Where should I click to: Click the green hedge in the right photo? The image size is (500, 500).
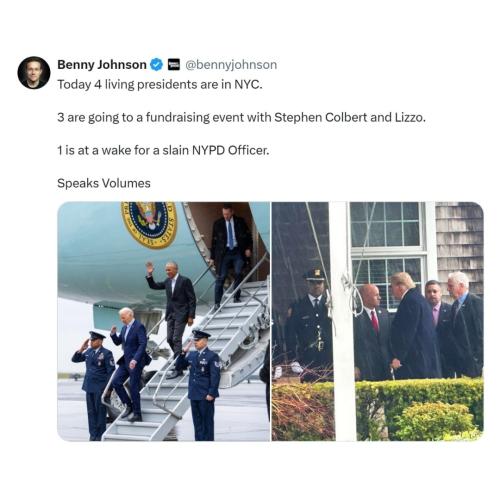click(x=419, y=409)
